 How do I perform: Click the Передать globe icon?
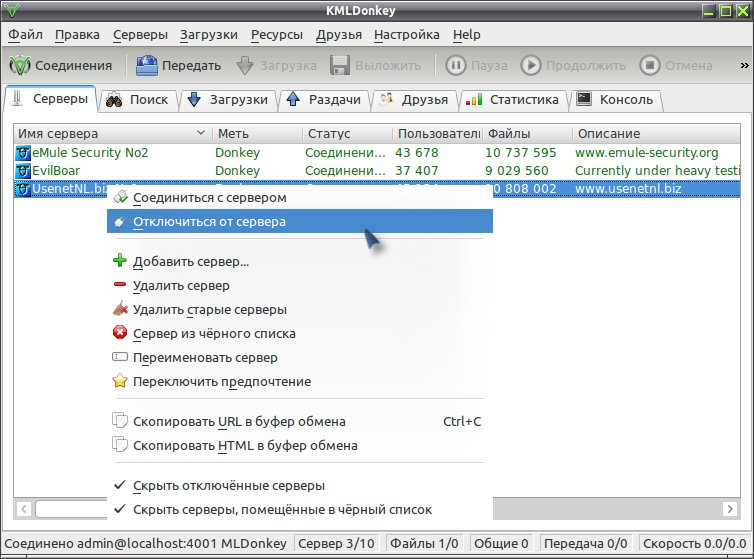click(147, 65)
